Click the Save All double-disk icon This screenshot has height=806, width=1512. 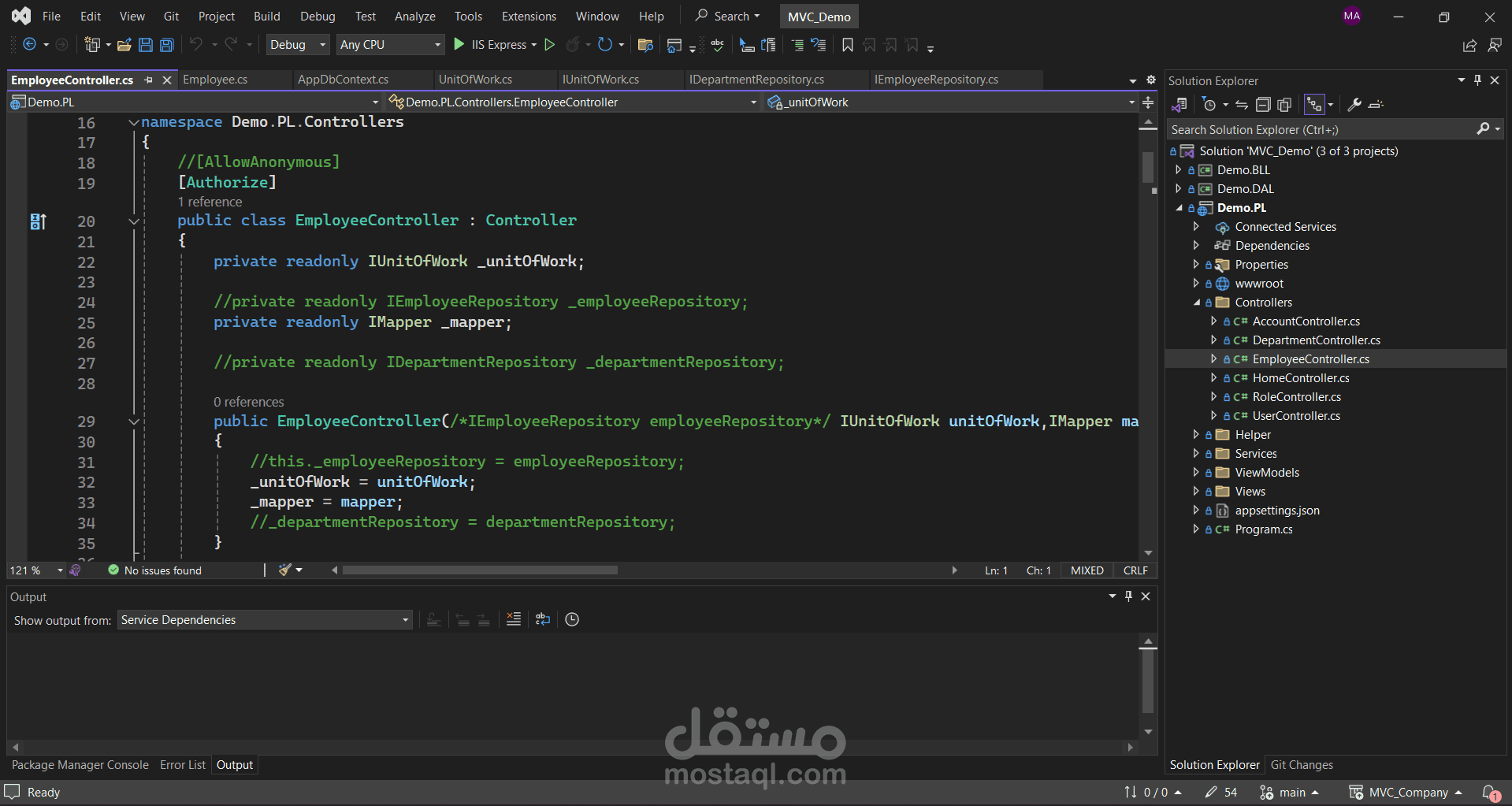tap(167, 45)
